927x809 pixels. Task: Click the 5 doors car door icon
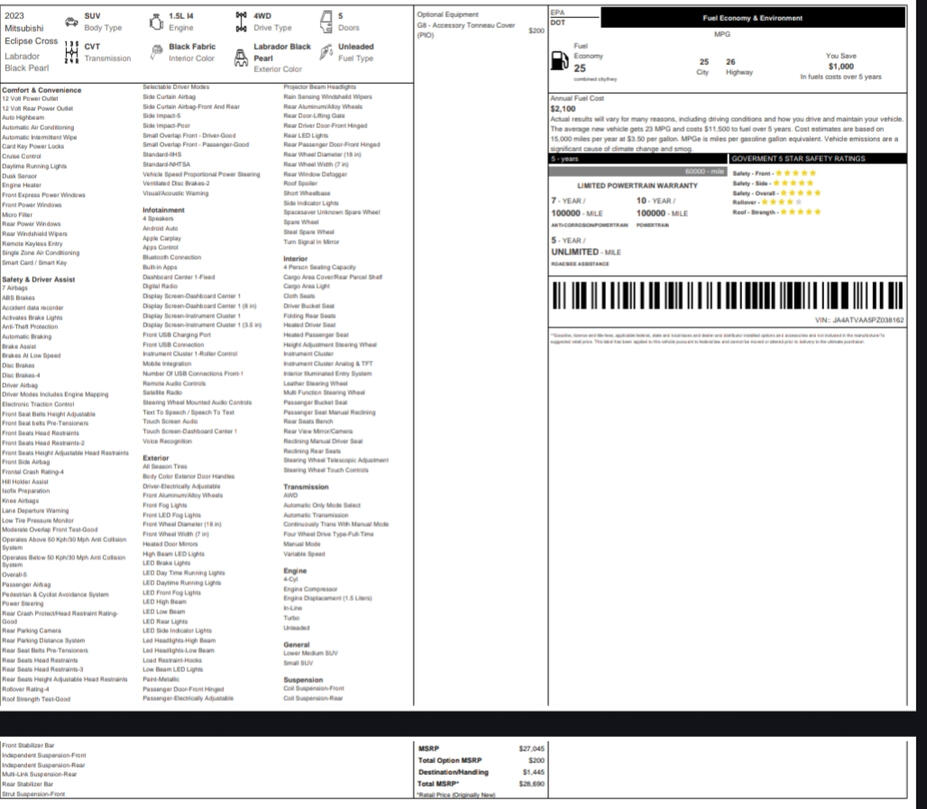[x=326, y=22]
